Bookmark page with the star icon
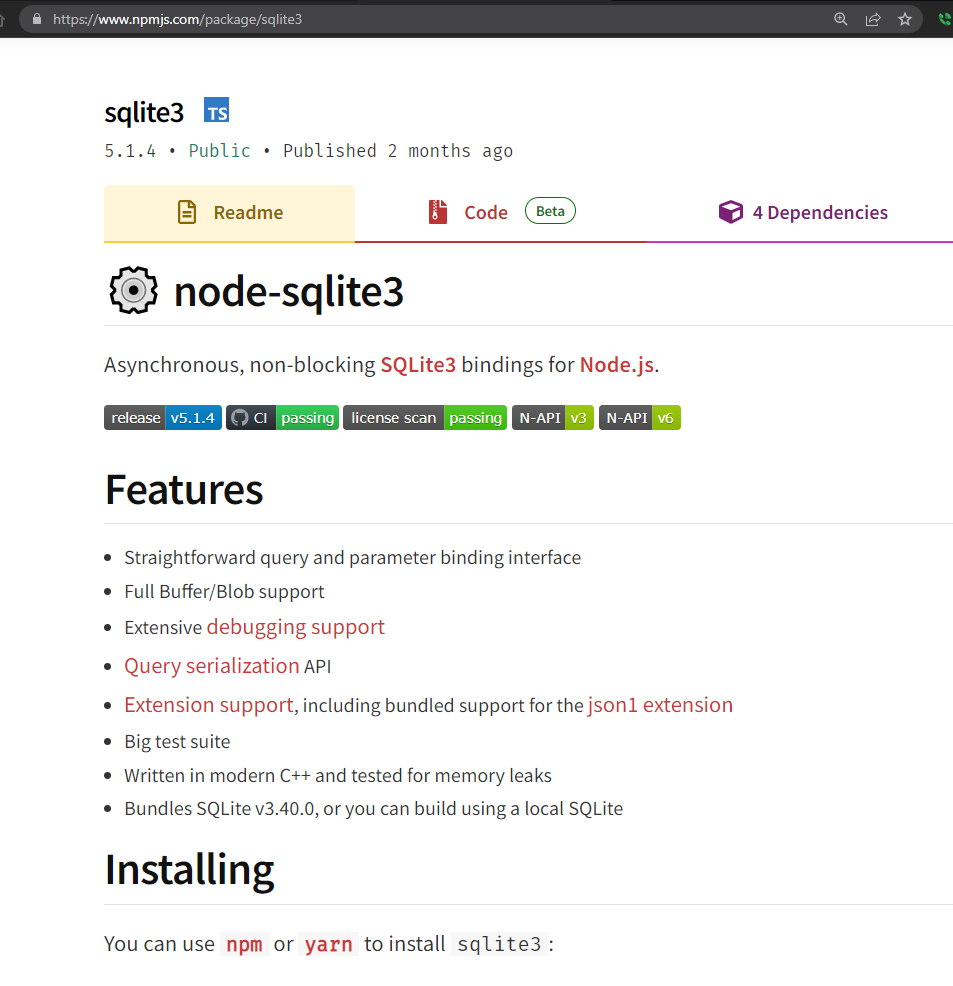 tap(905, 19)
